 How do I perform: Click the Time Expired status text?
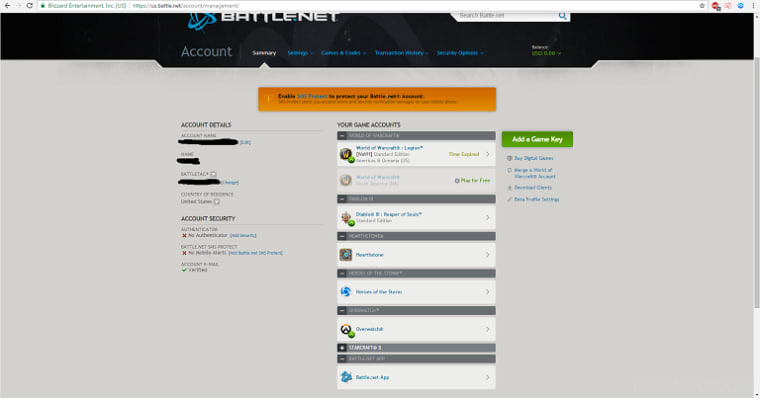pyautogui.click(x=463, y=154)
